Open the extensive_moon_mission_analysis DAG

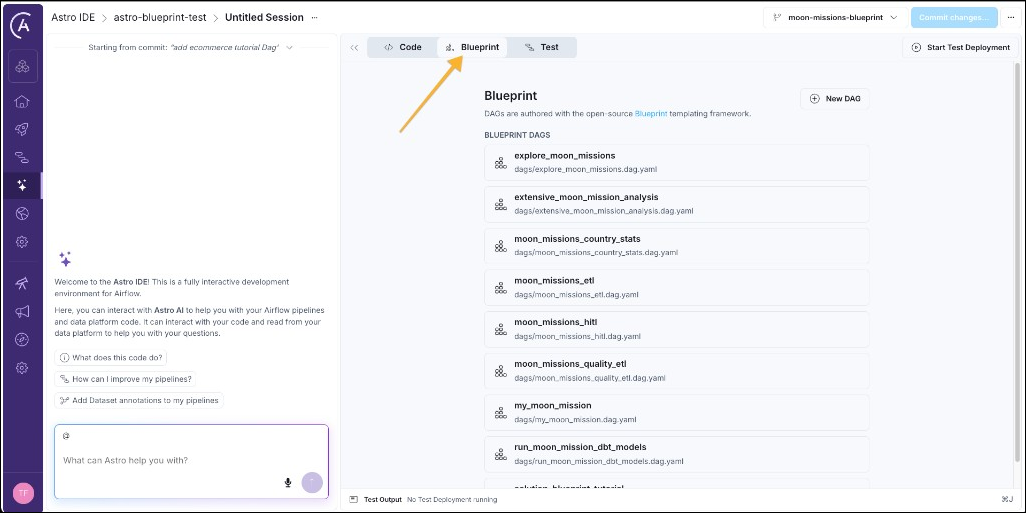(677, 204)
